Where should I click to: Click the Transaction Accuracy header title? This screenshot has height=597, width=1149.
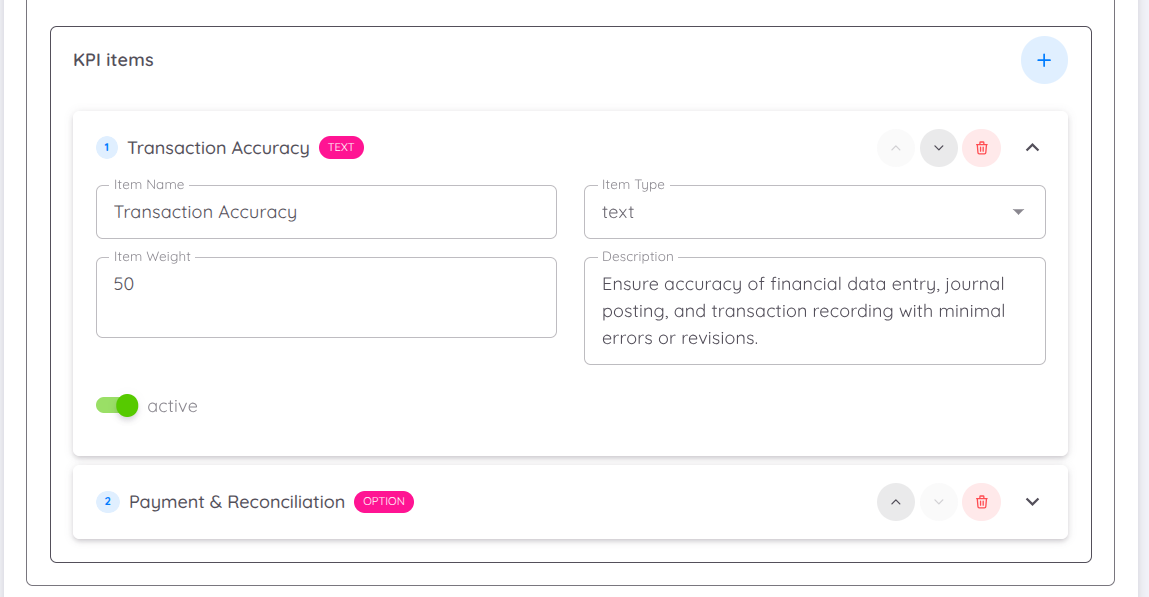tap(218, 148)
